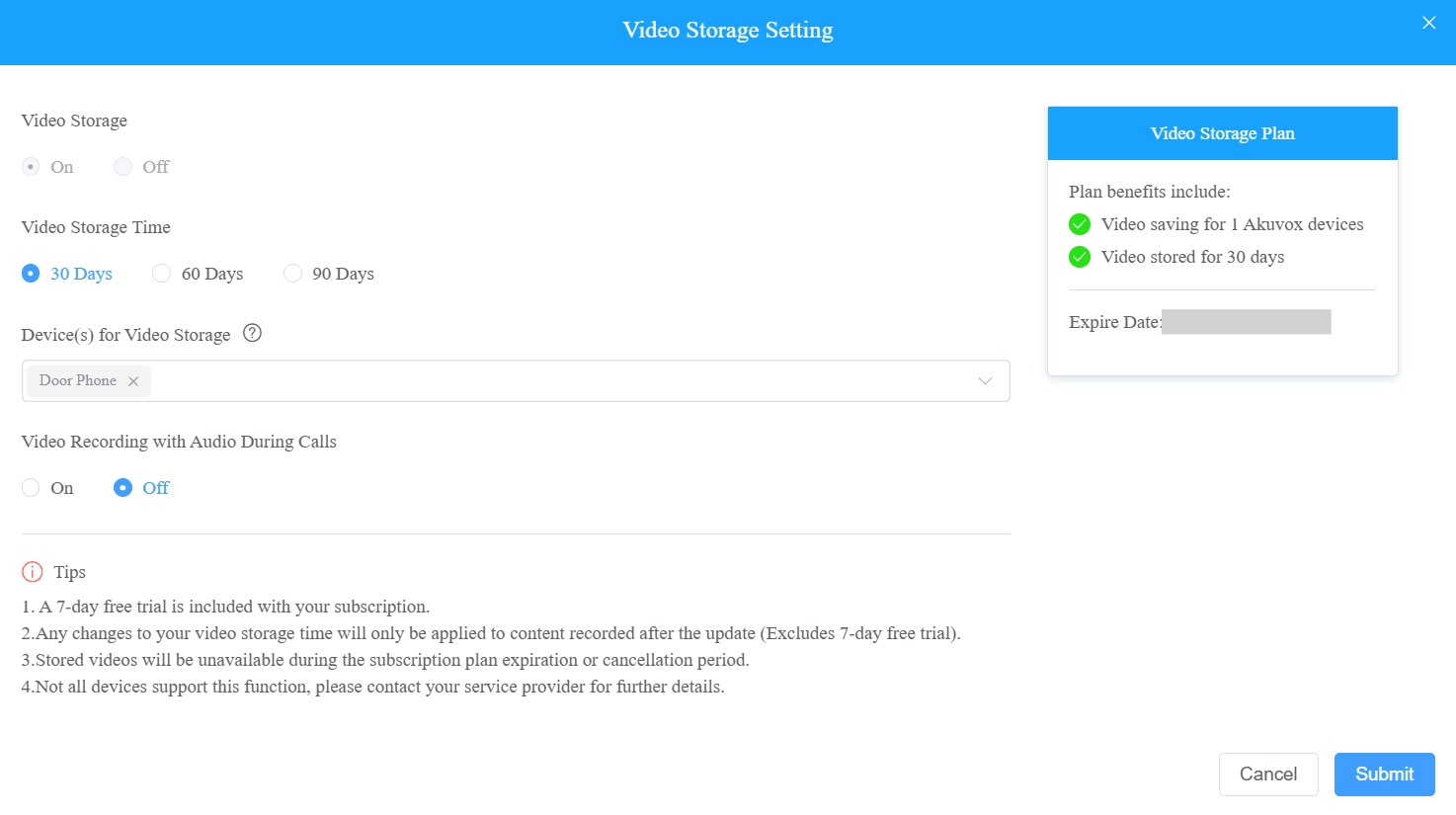1456x815 pixels.
Task: Open help for Device(s) for Video Storage
Action: click(252, 333)
